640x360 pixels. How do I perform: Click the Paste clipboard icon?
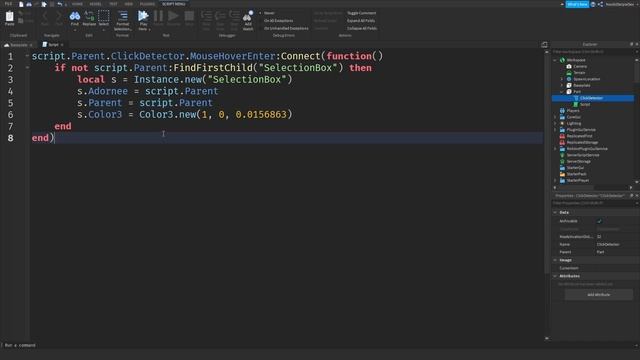pyautogui.click(x=9, y=16)
